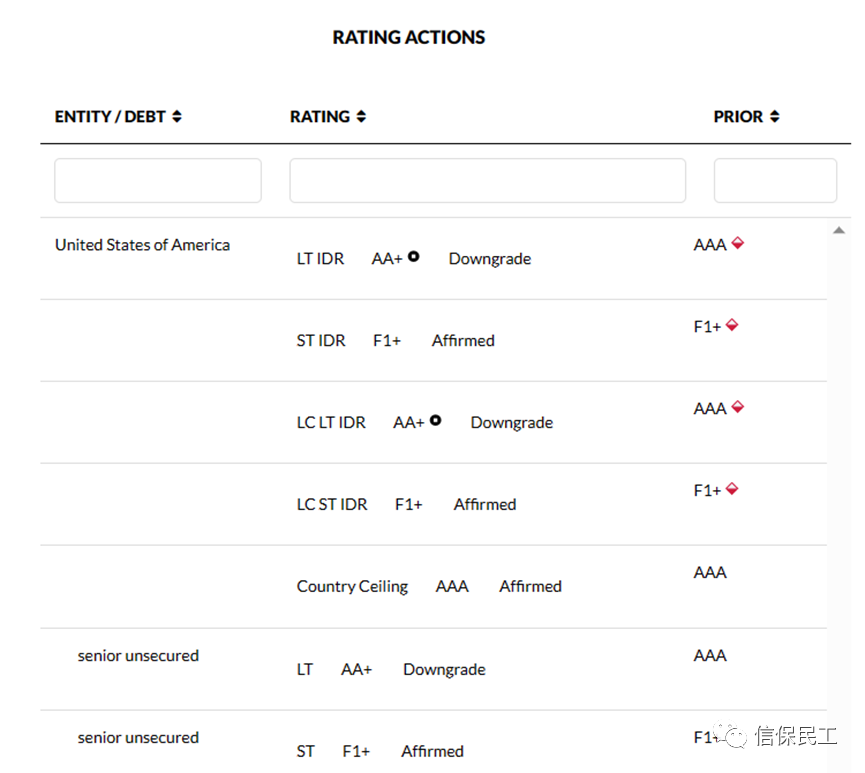Focus the PRIOR filter box
This screenshot has width=865, height=773.
click(x=775, y=180)
